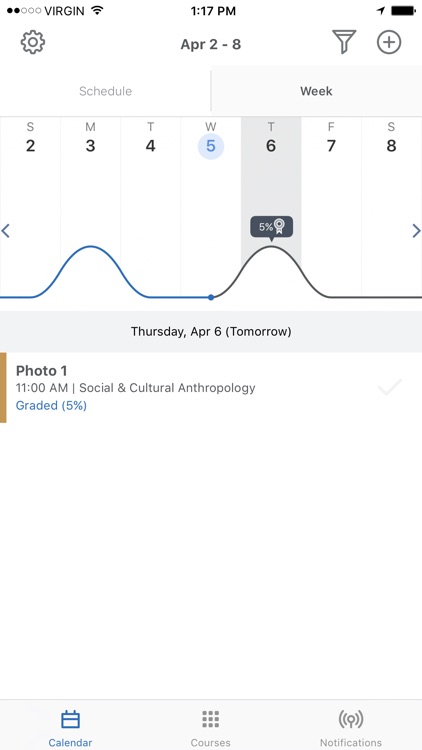Tap the Apr 2 - 8 date range title

[x=211, y=44]
